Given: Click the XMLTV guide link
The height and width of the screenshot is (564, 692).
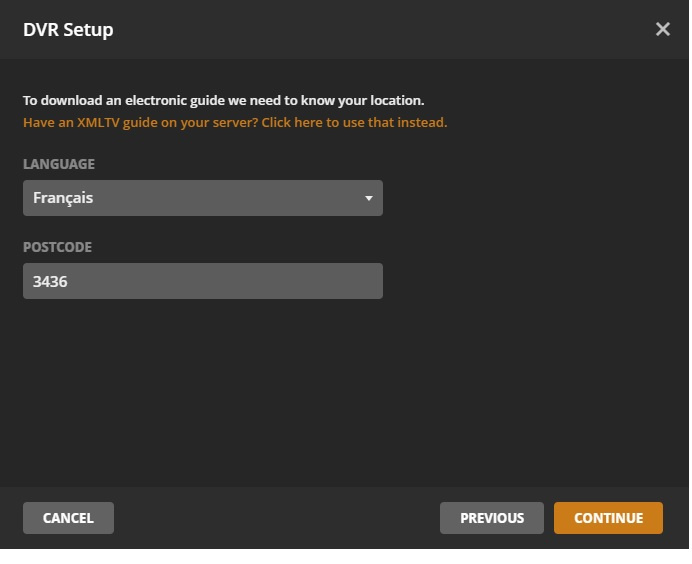Looking at the screenshot, I should (235, 123).
